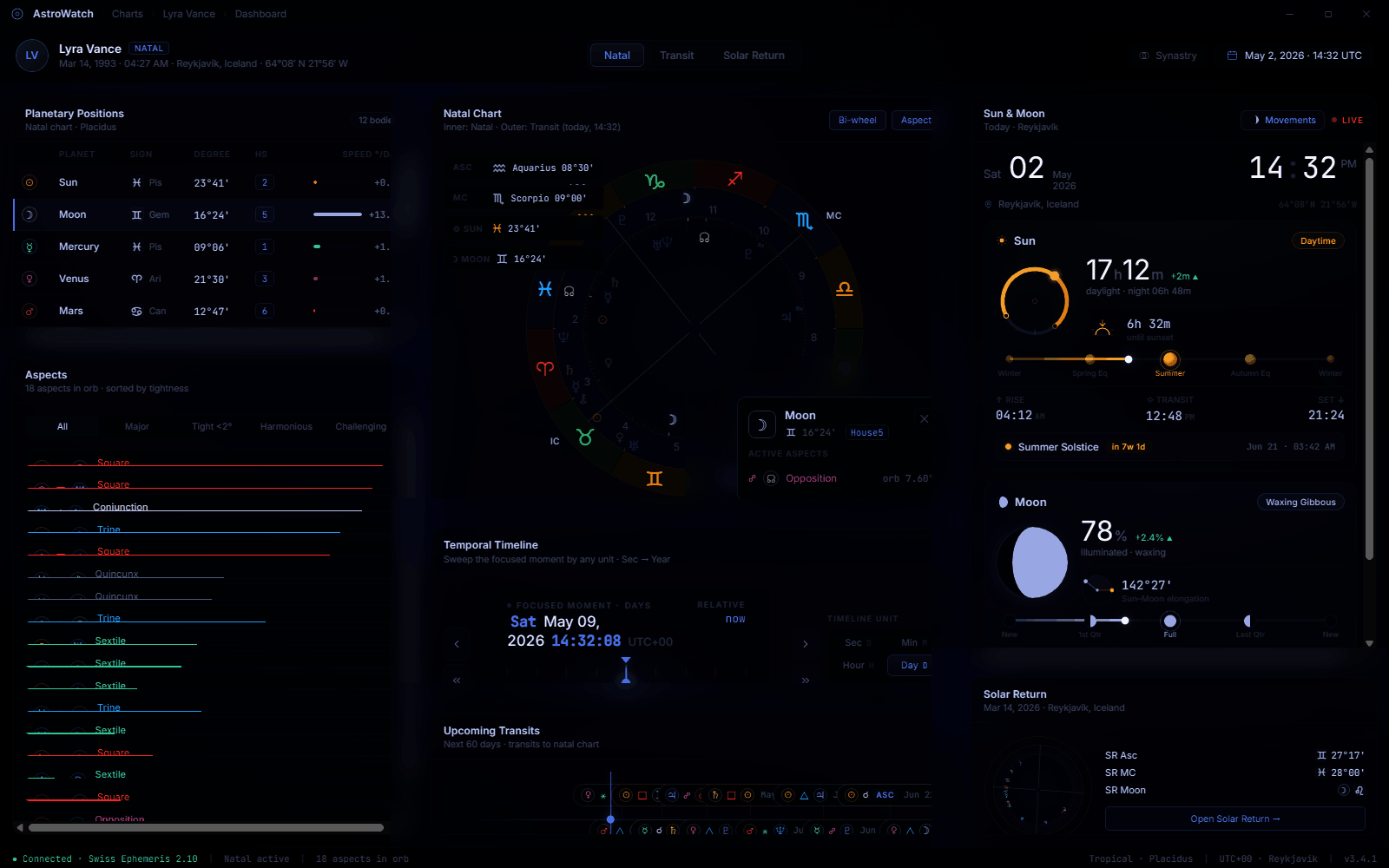Open the date and time picker May 2, 2026
Viewport: 1389px width, 868px height.
coord(1294,56)
